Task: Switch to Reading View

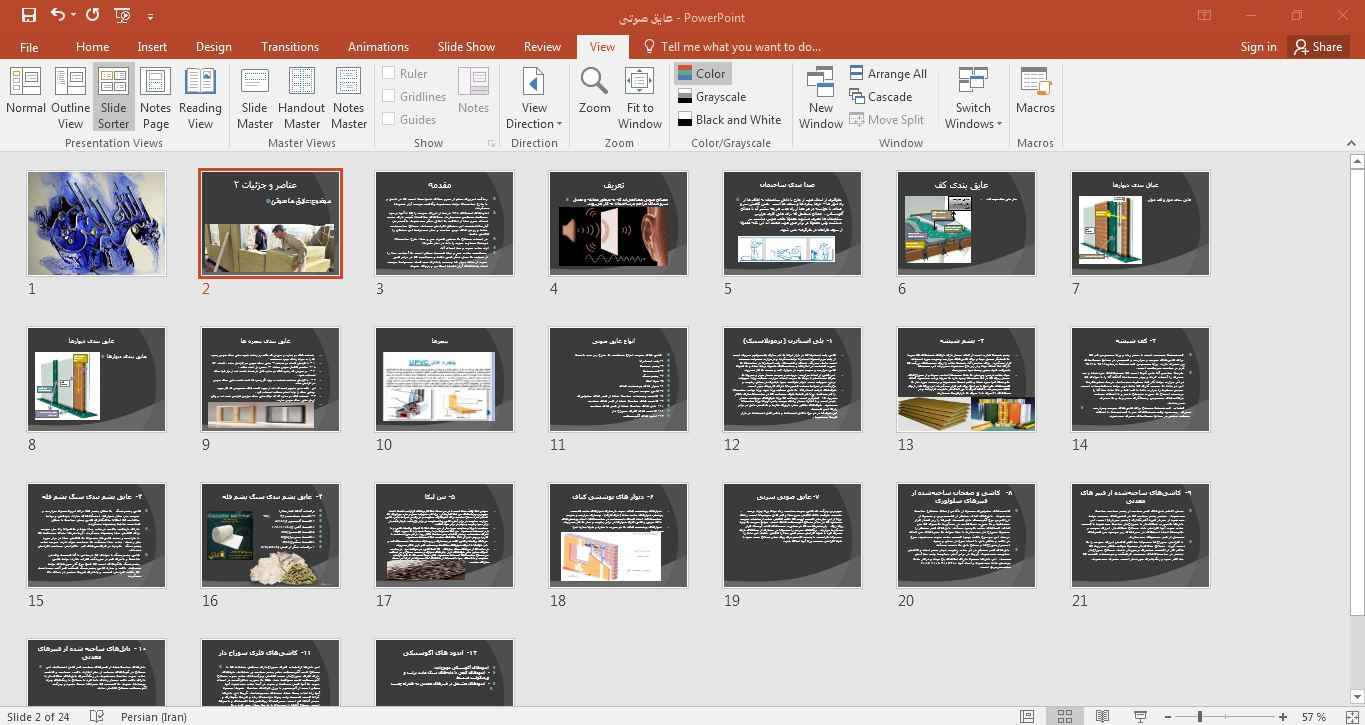Action: (200, 97)
